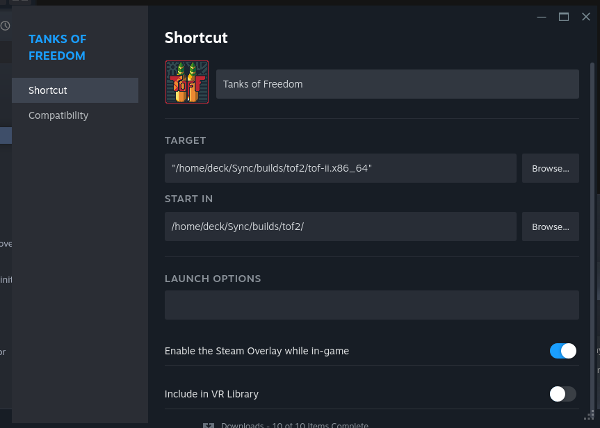Screen dimensions: 600x428
Task: Browse for the Target executable
Action: (x=550, y=168)
